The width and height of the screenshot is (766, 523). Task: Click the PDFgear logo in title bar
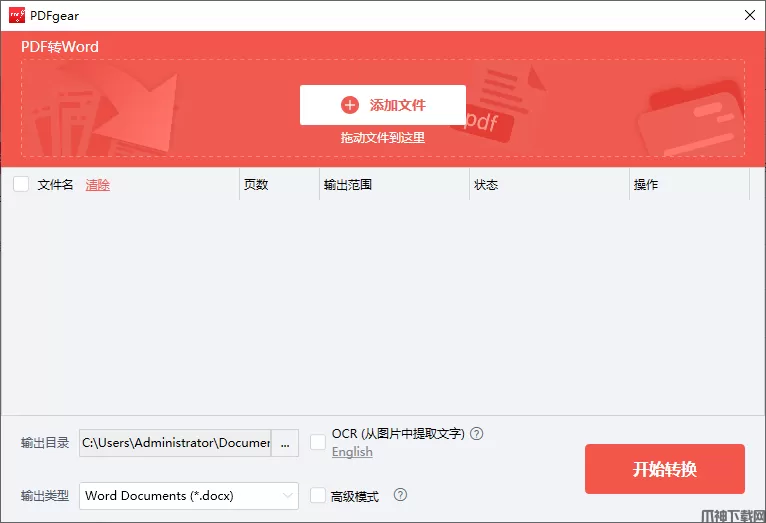pyautogui.click(x=17, y=15)
